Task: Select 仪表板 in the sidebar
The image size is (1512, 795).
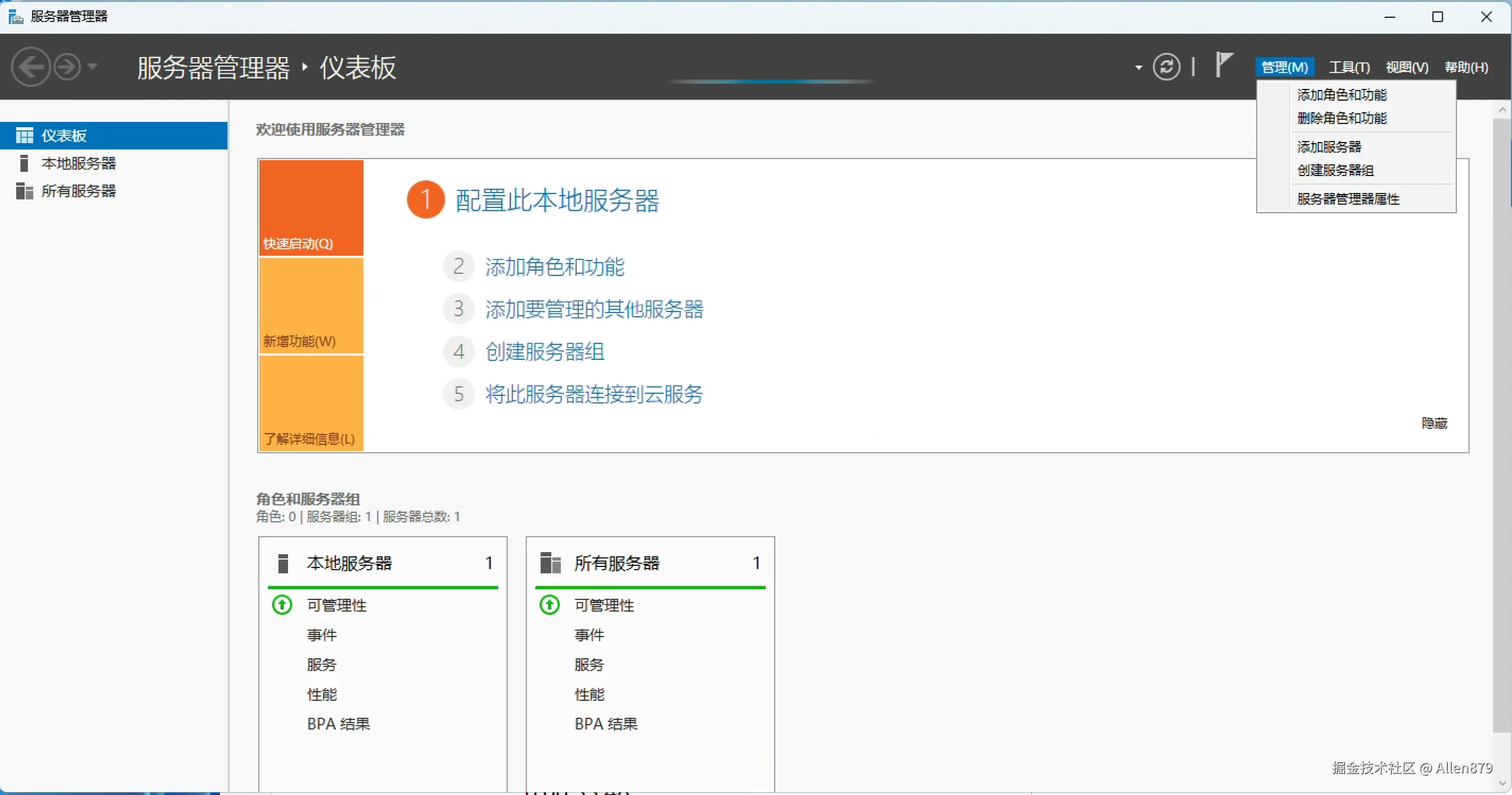Action: pyautogui.click(x=63, y=136)
